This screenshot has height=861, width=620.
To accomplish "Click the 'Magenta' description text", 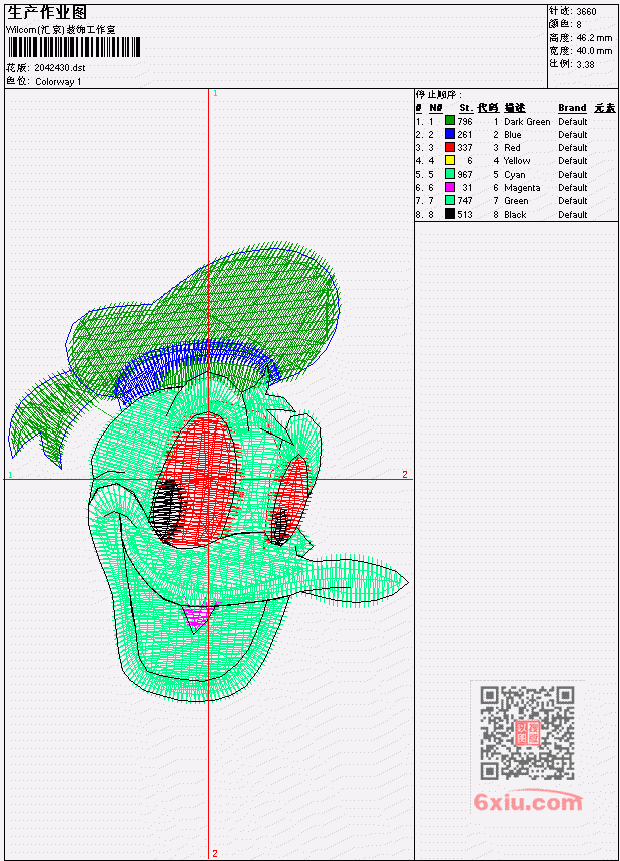I will (x=522, y=188).
